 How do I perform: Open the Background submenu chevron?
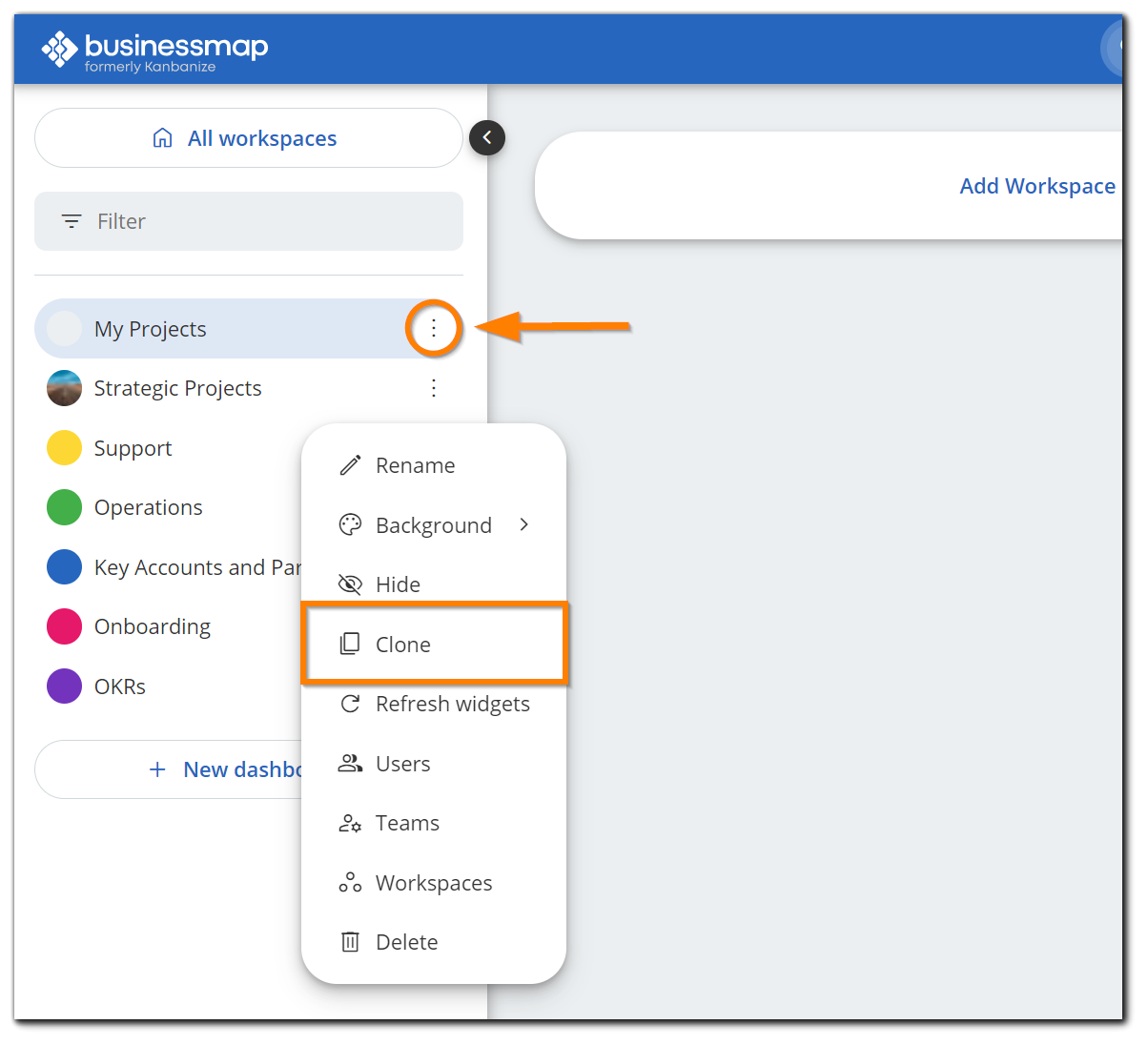click(523, 524)
